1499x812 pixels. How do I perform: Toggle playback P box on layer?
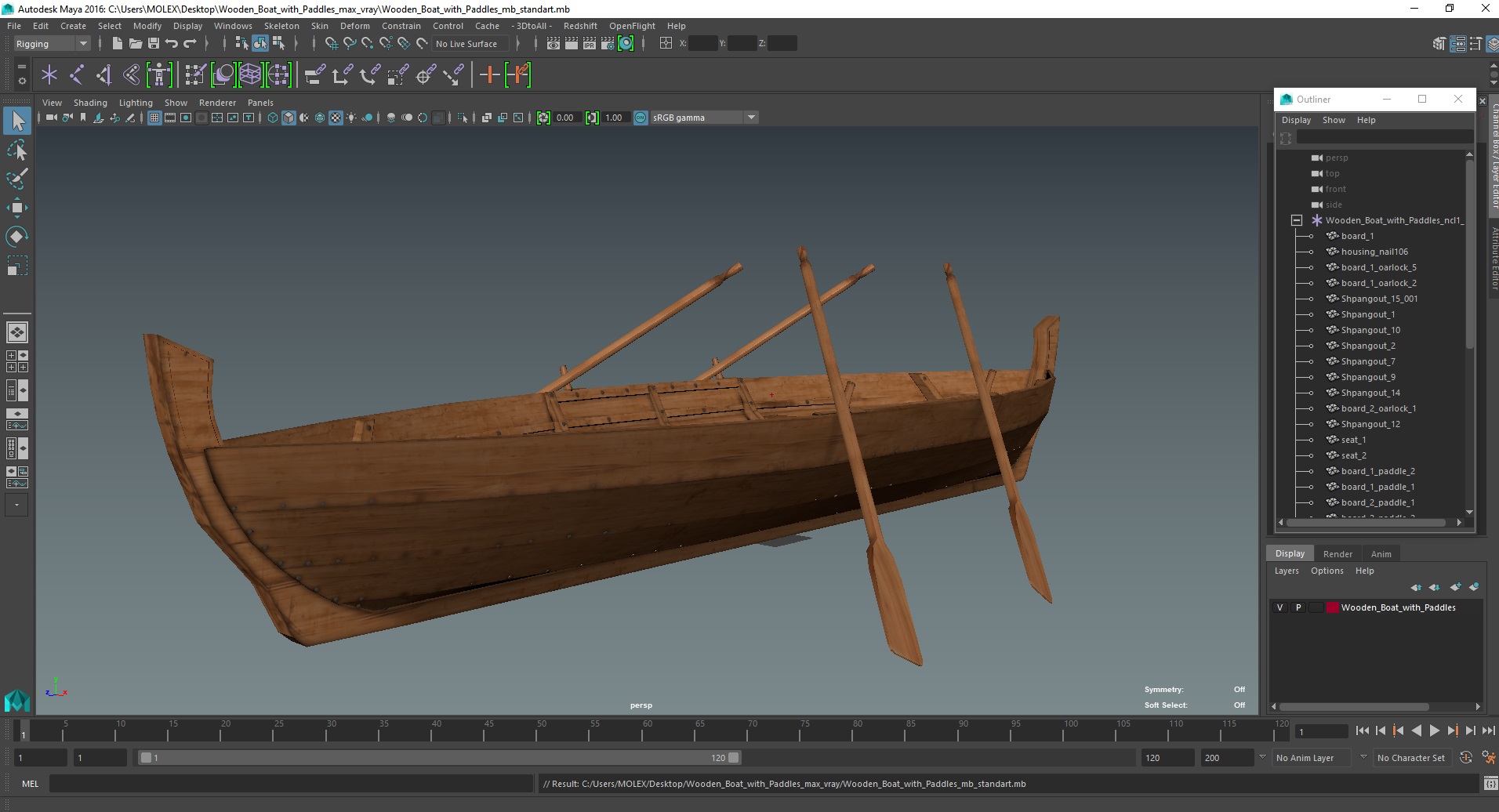pyautogui.click(x=1298, y=607)
